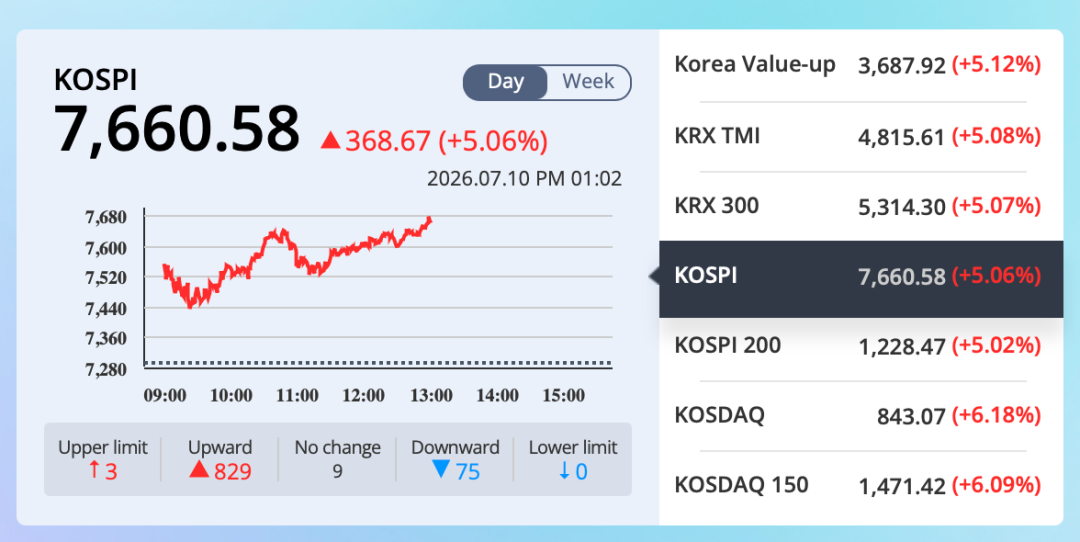Viewport: 1080px width, 542px height.
Task: Open the KOSPI 200 index
Action: [861, 346]
